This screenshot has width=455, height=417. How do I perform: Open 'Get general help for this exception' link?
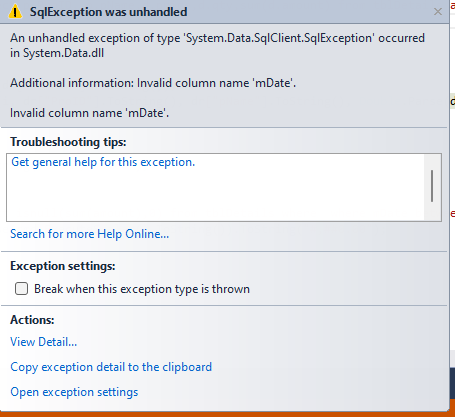coord(103,162)
